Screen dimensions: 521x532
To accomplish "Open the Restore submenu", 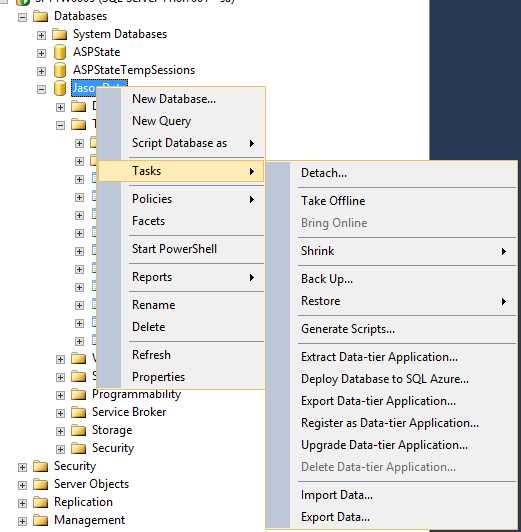I will click(x=406, y=301).
